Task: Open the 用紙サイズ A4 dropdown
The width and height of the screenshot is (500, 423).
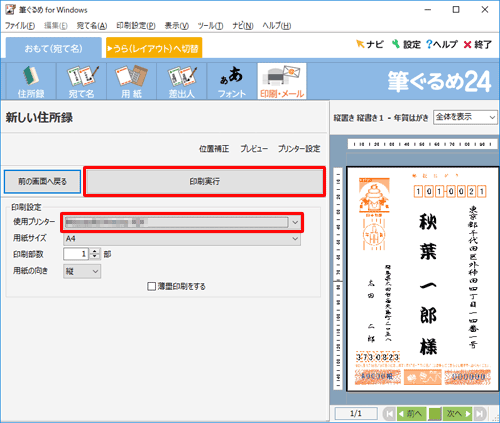Action: click(182, 239)
